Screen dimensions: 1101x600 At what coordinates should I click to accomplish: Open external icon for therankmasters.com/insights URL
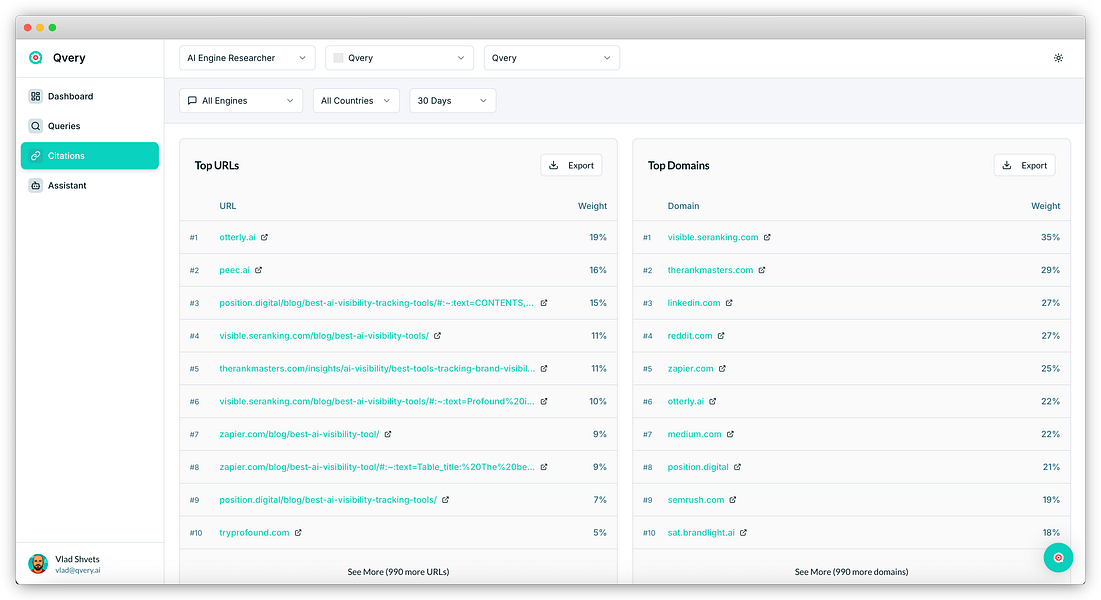[x=544, y=368]
